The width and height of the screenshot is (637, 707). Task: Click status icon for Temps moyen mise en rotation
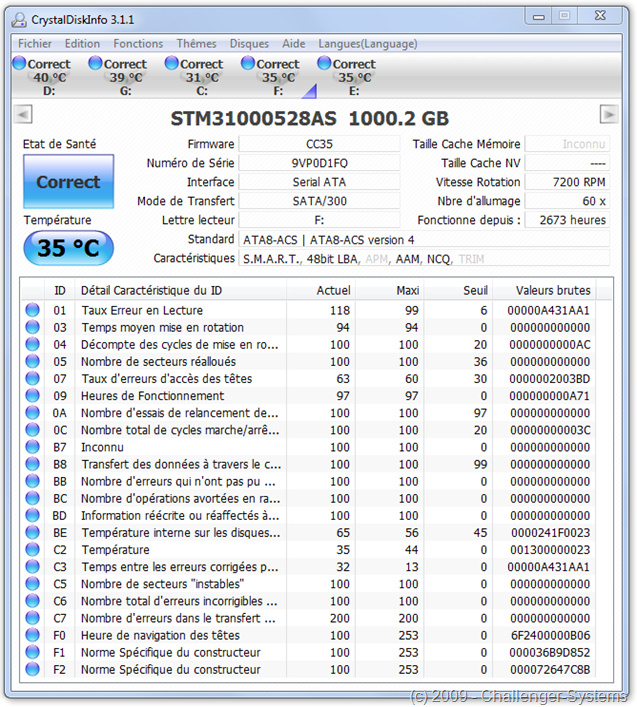click(32, 327)
